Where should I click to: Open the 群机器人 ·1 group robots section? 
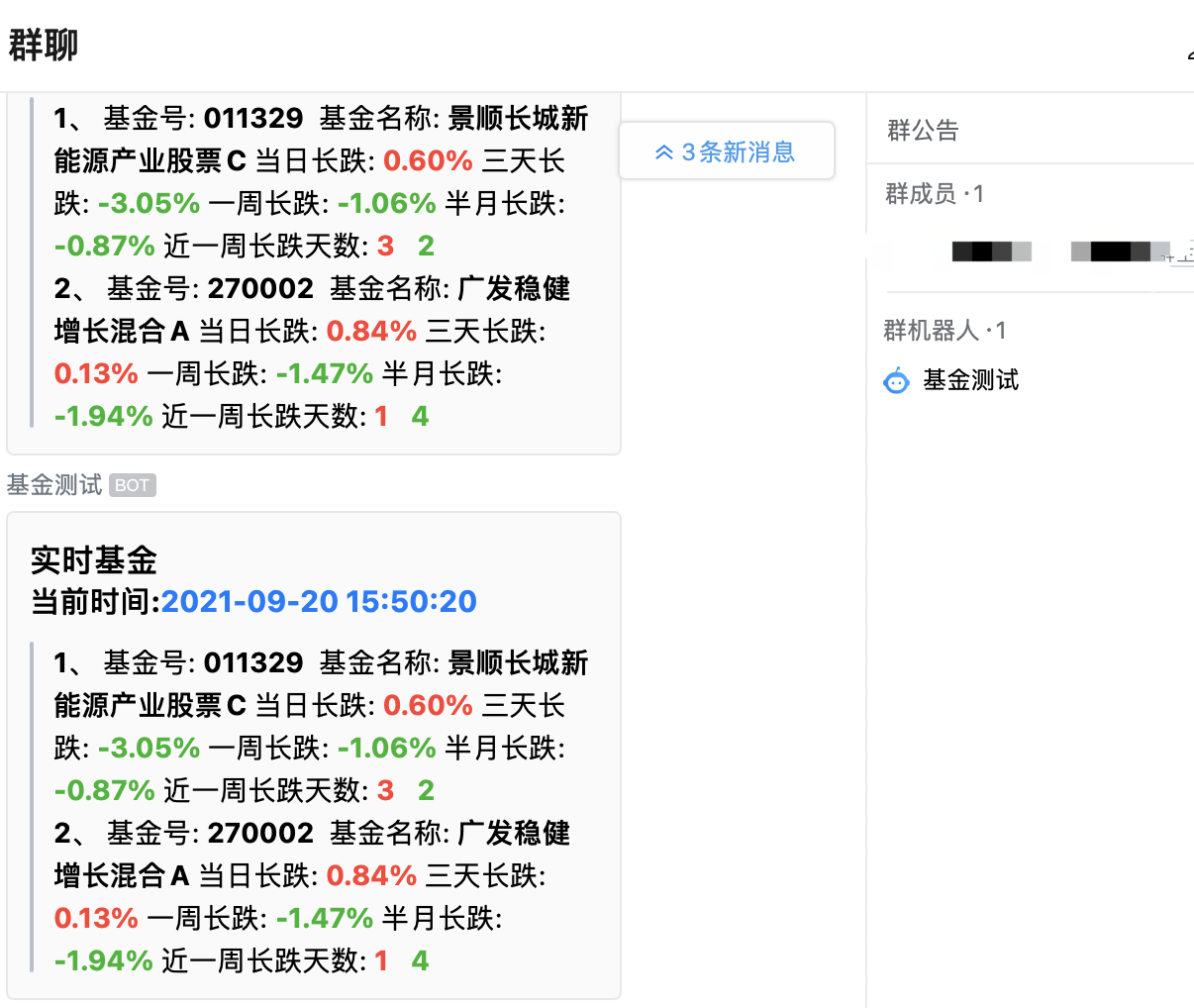[x=945, y=330]
